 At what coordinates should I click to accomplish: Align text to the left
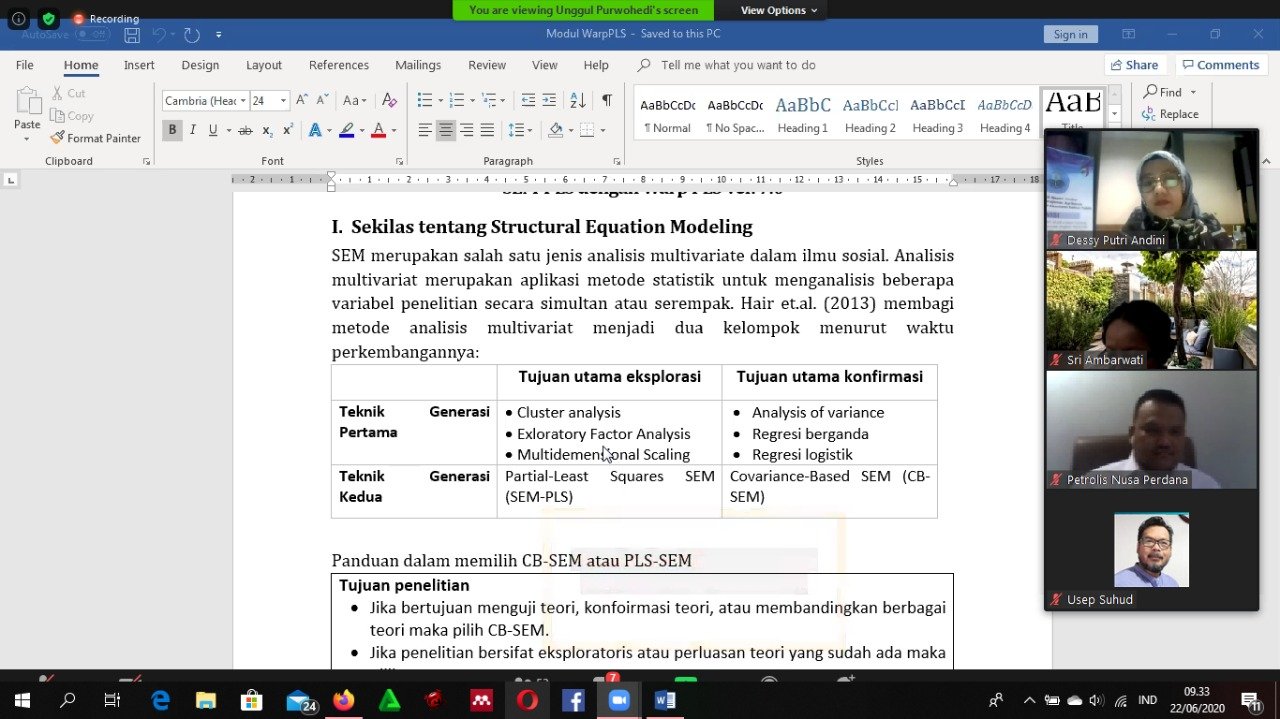pyautogui.click(x=425, y=130)
